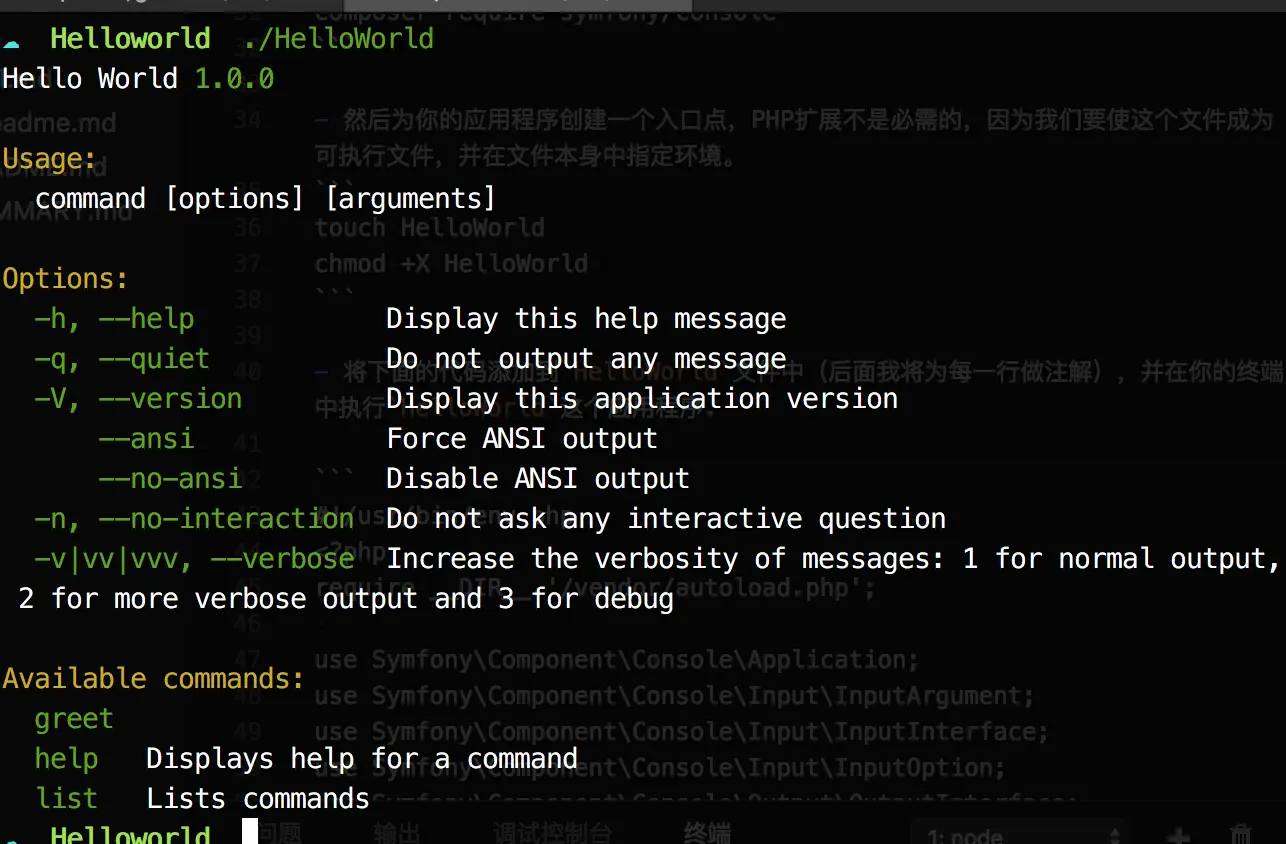Click the 'greet' command
The image size is (1286, 844).
[74, 719]
